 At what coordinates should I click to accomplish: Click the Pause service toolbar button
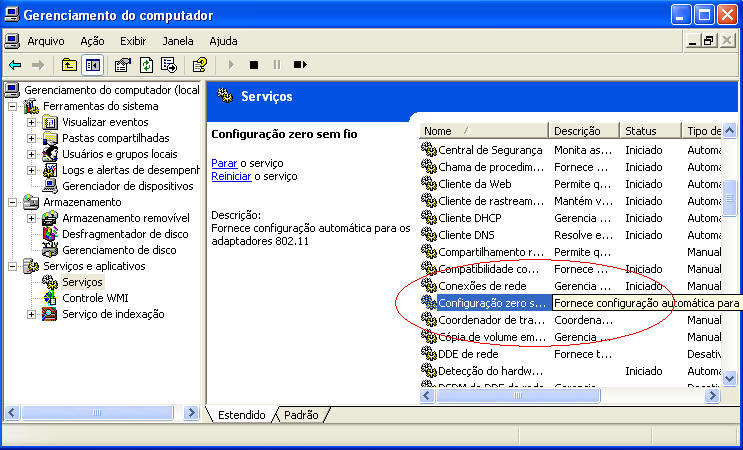(277, 64)
